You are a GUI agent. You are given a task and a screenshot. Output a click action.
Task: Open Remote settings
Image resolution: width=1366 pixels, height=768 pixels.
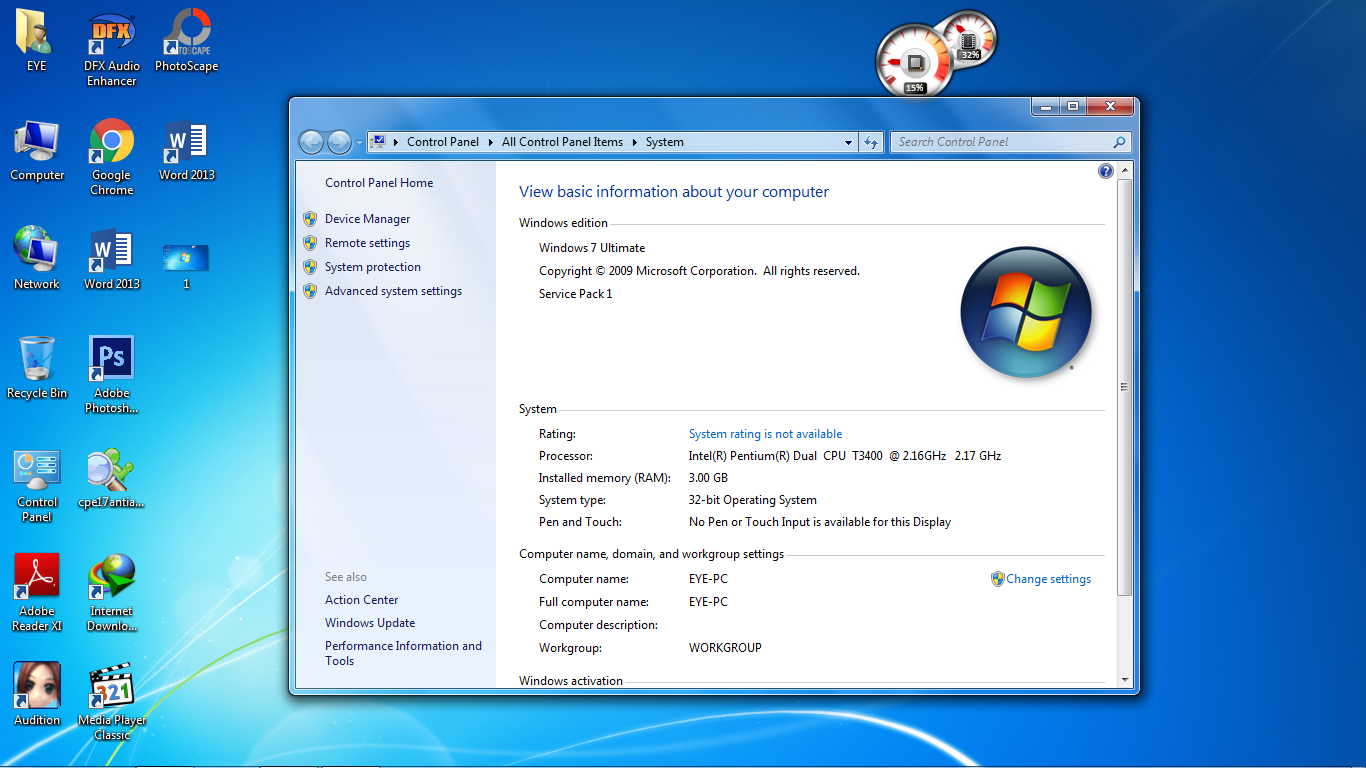click(367, 243)
